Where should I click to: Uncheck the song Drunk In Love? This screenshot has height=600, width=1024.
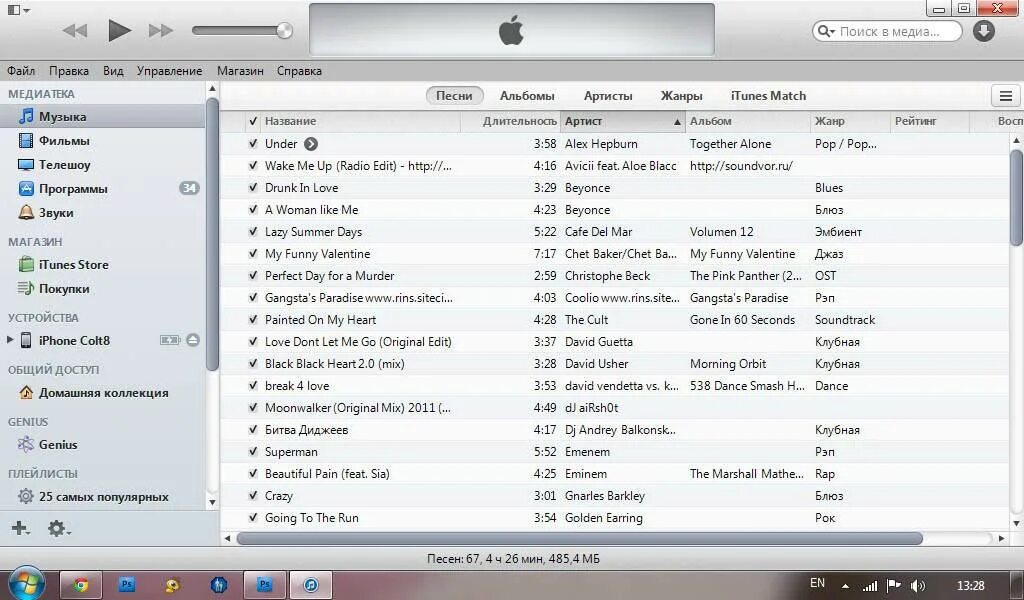tap(253, 187)
